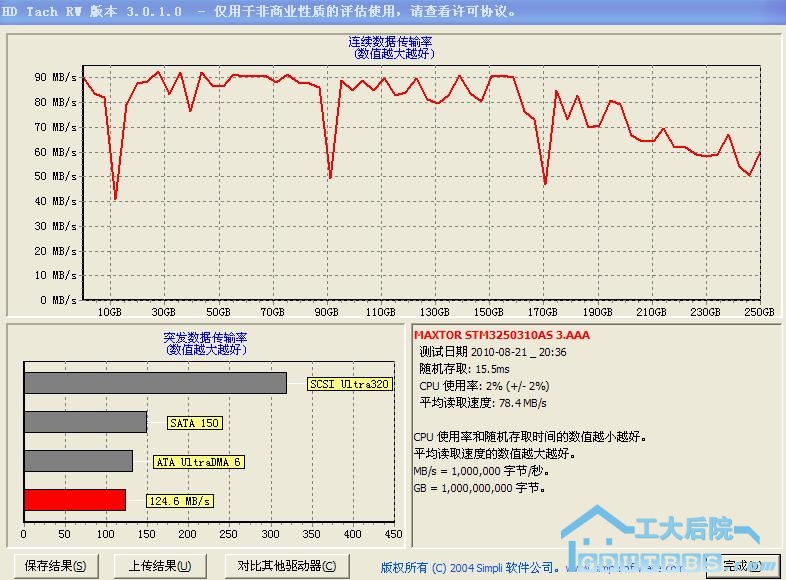This screenshot has width=786, height=580.
Task: Click the 随机存取: 15.5ms value
Action: click(464, 369)
